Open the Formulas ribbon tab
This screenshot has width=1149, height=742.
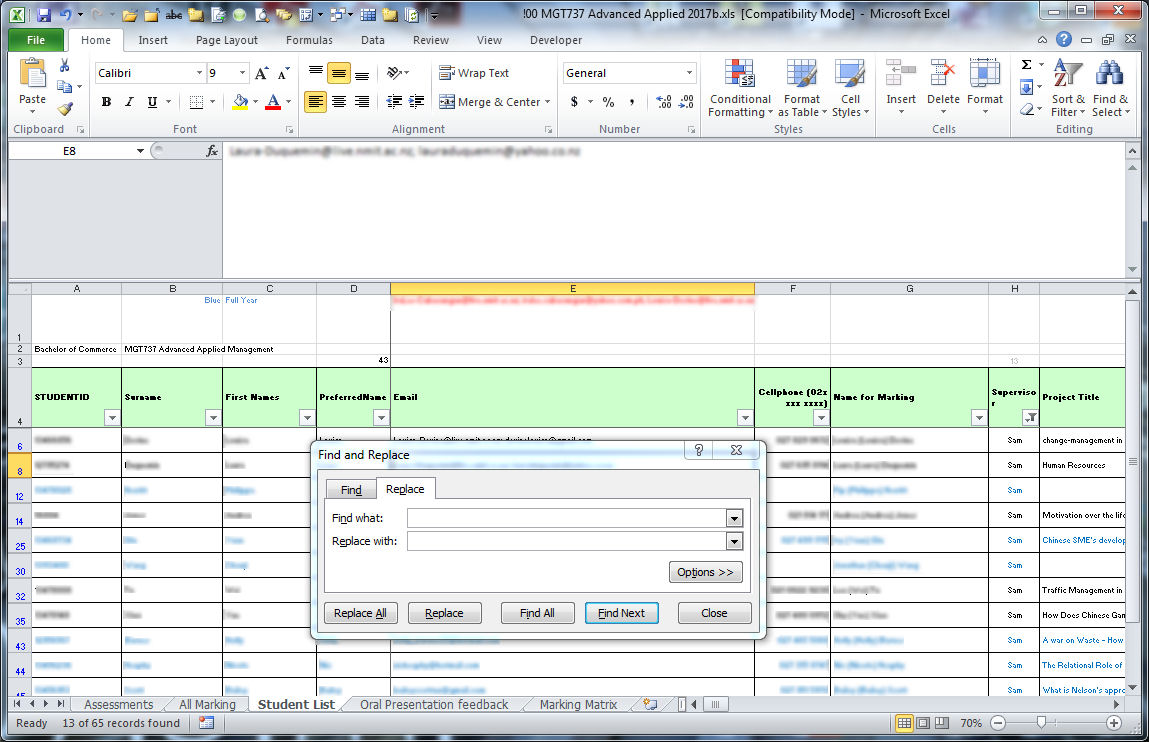coord(308,40)
